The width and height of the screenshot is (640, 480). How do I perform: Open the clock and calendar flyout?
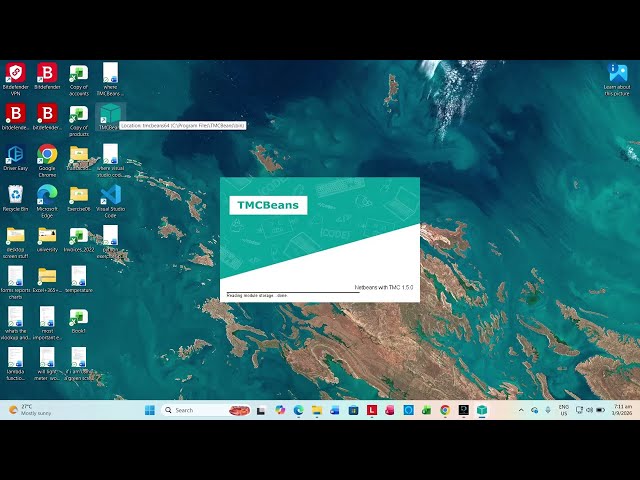coord(622,410)
